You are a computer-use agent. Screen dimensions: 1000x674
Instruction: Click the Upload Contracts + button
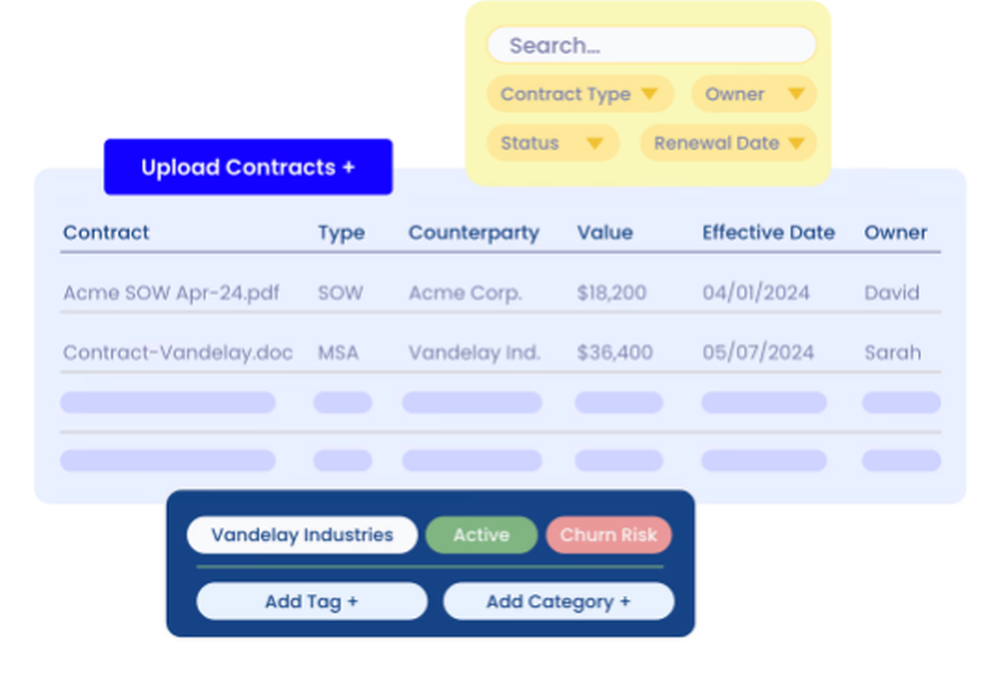point(248,167)
